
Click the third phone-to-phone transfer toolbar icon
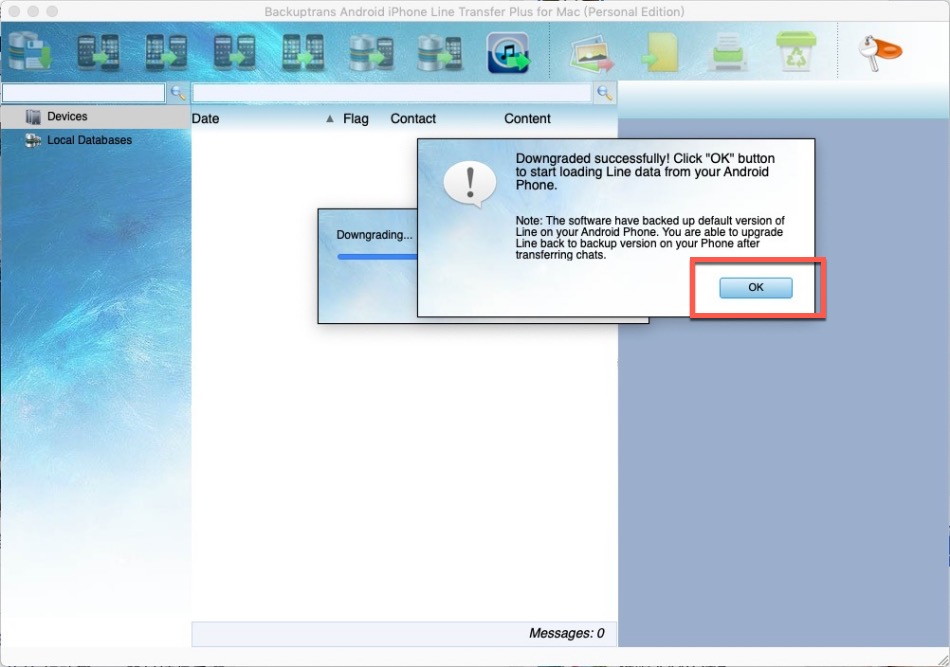coord(234,52)
